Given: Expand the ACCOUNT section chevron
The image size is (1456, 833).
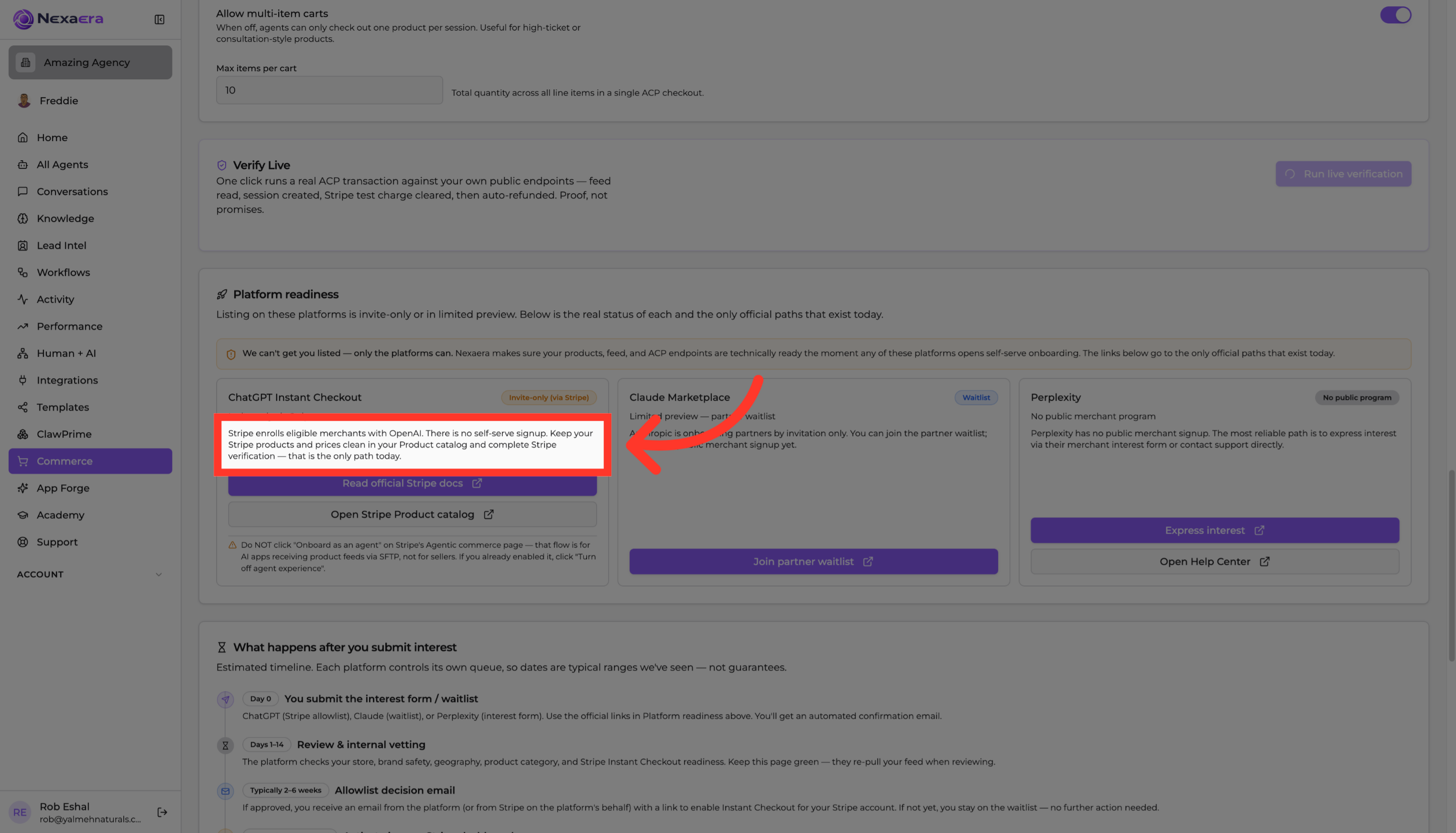Looking at the screenshot, I should (x=159, y=574).
